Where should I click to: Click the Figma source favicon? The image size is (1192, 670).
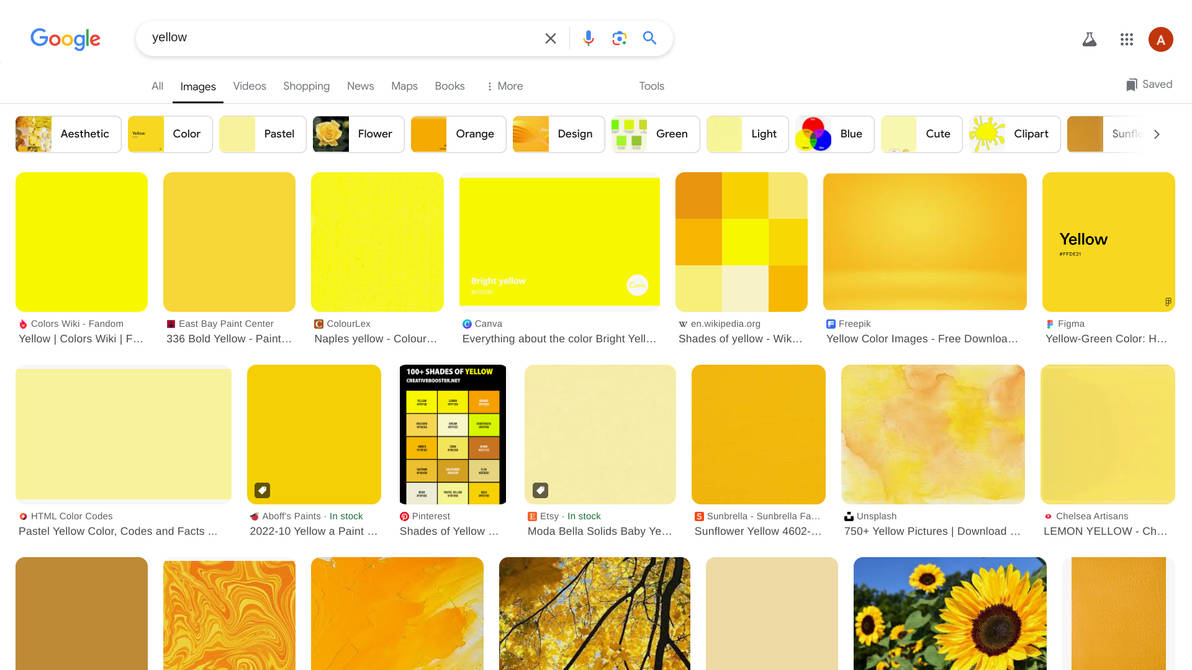[x=1050, y=324]
